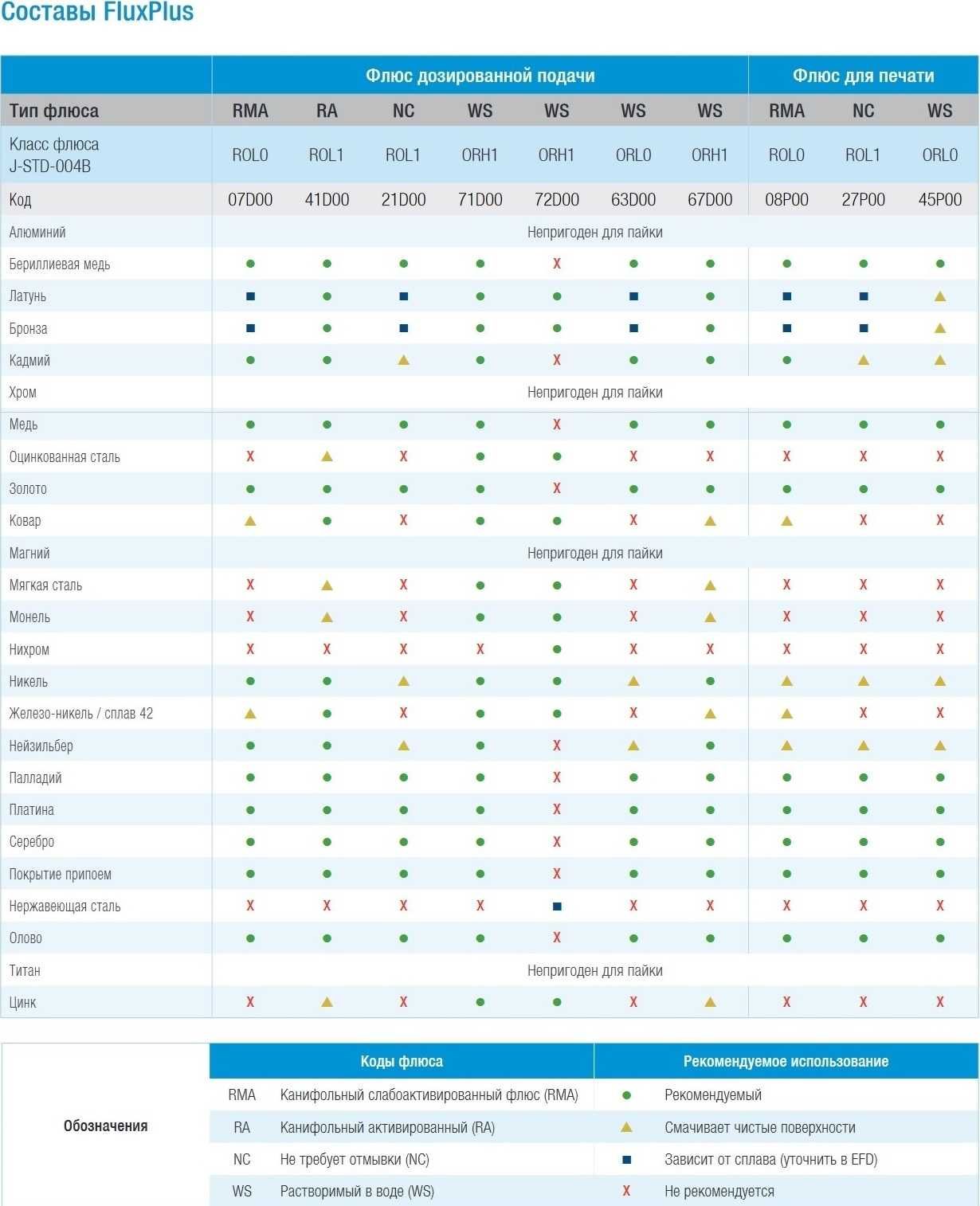Click legend entry Канифольный слабоактивированный флюс (RMA)
The width and height of the screenshot is (980, 1206).
click(x=429, y=1095)
